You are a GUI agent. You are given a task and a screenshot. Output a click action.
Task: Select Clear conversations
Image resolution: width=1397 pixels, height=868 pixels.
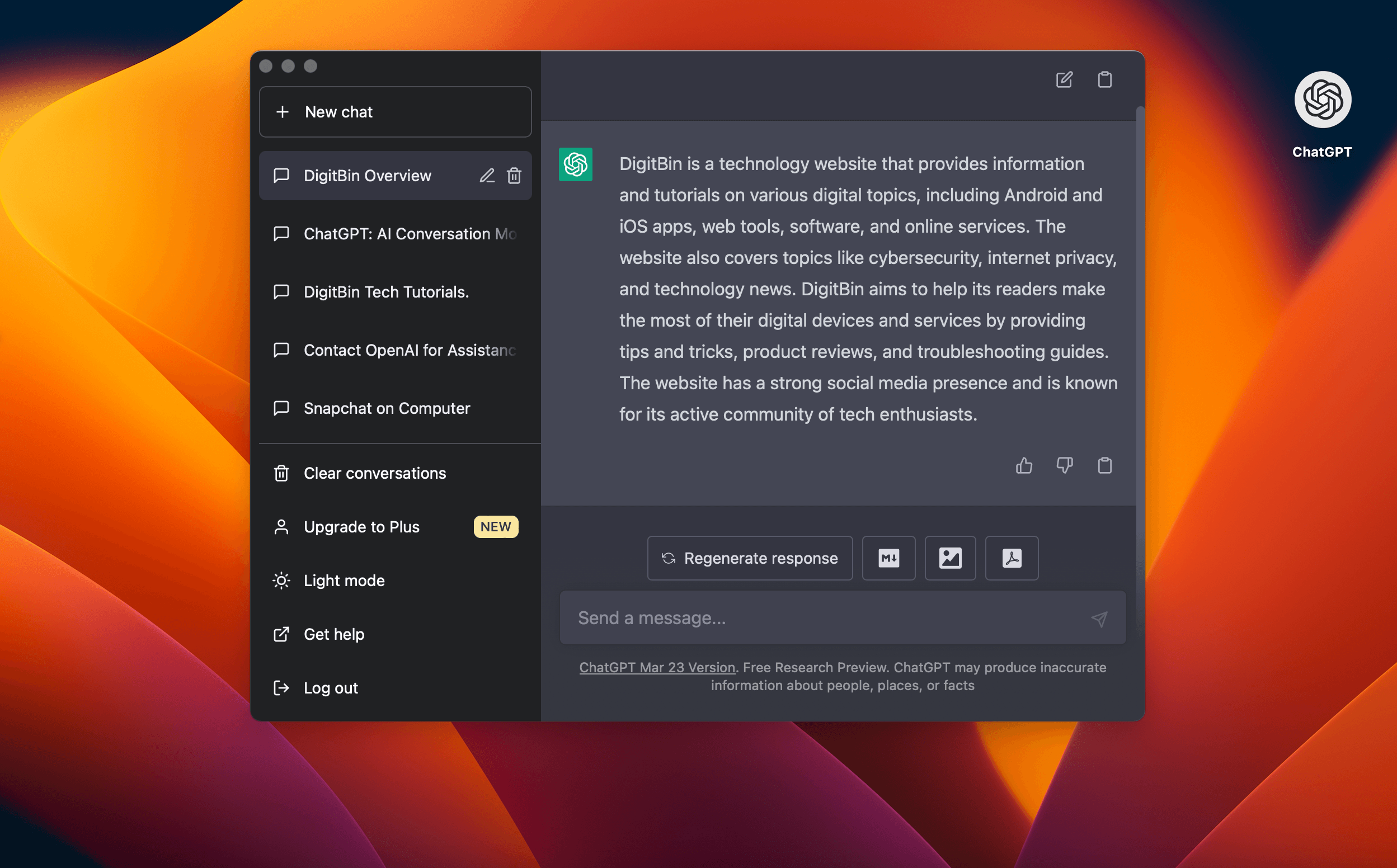point(395,473)
